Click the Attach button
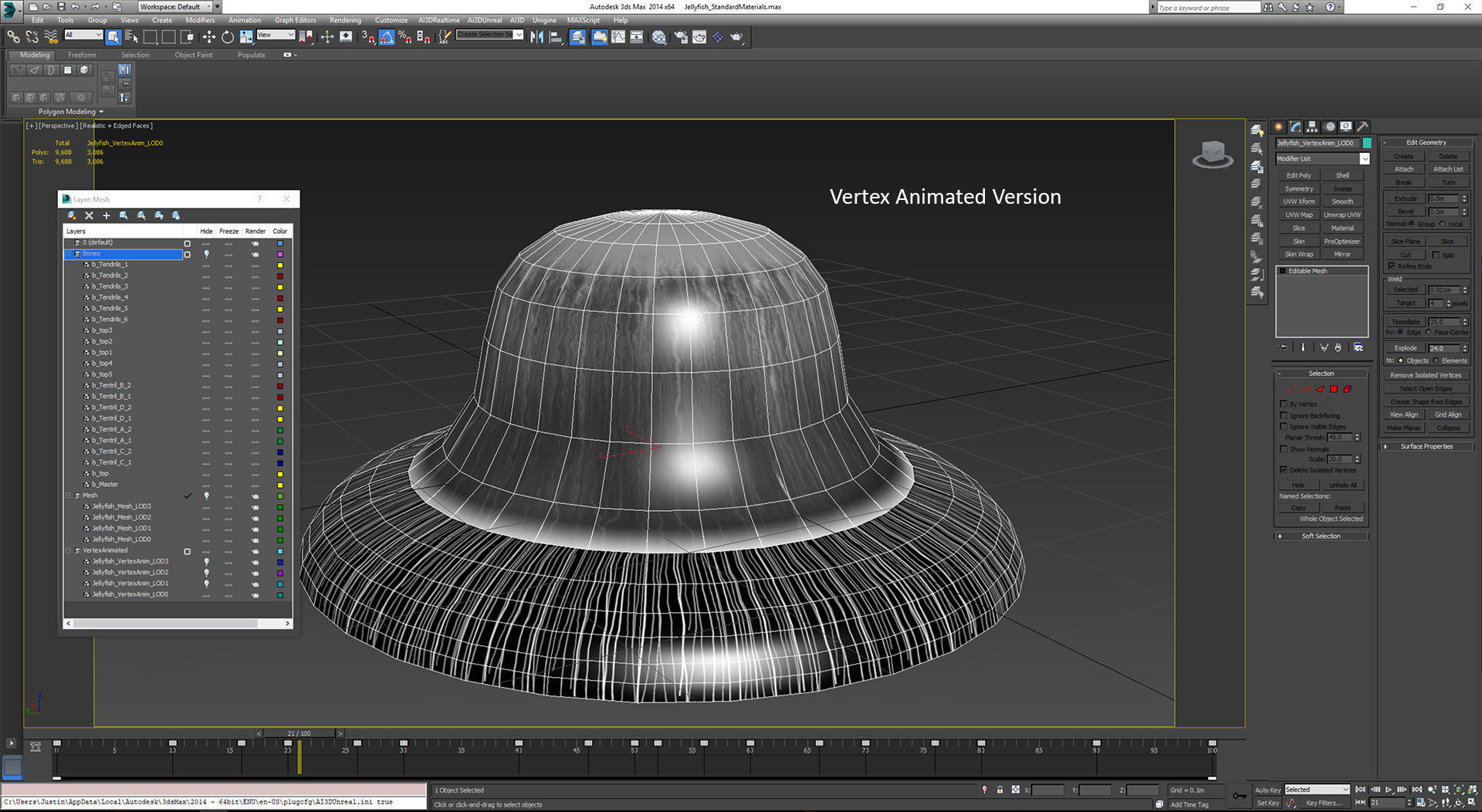The width and height of the screenshot is (1482, 812). (x=1404, y=169)
